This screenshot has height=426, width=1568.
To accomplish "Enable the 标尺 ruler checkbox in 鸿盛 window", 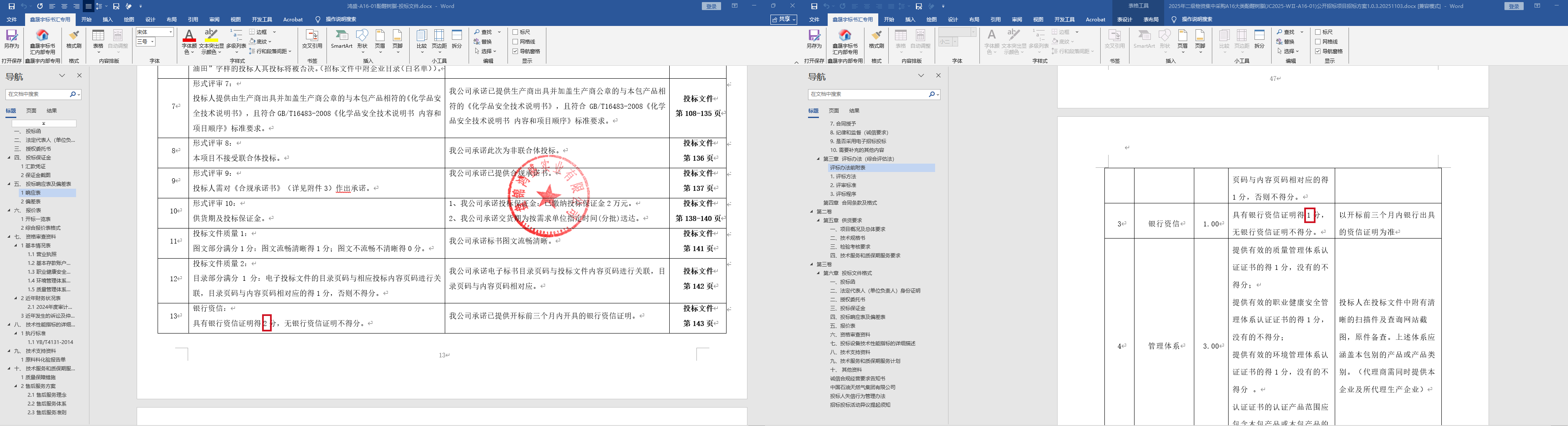I will (x=515, y=32).
